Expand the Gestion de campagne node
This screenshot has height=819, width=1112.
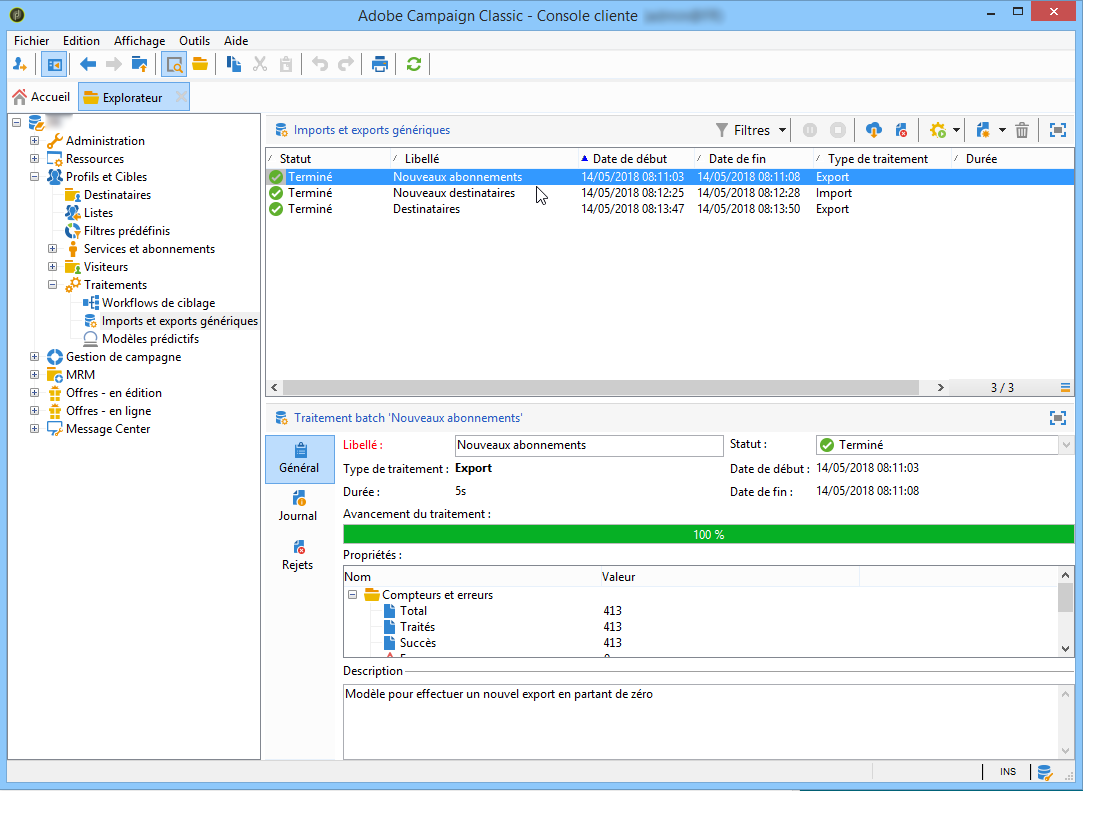click(34, 356)
